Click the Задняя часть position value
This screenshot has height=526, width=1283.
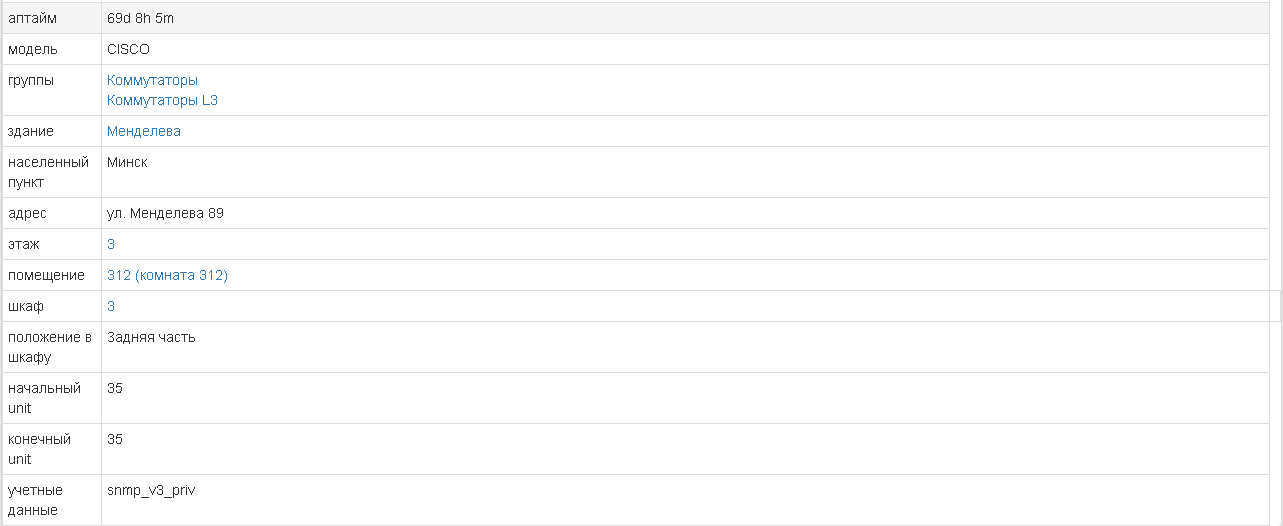click(x=151, y=337)
